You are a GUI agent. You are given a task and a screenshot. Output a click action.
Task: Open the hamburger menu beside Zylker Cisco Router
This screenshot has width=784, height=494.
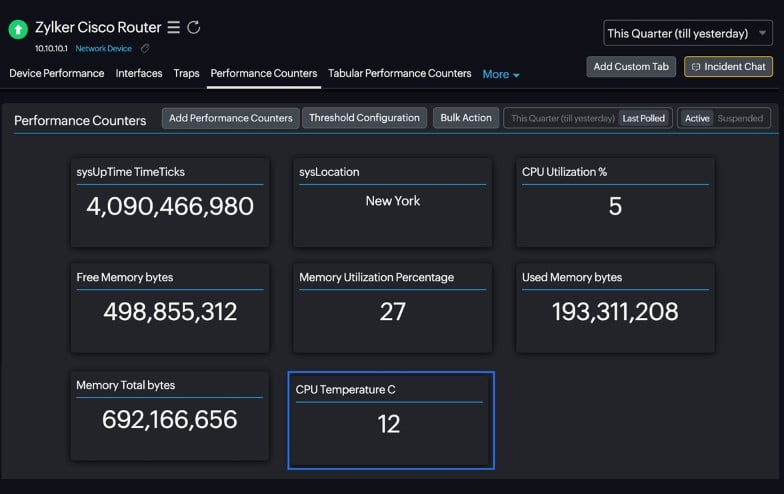pos(174,27)
